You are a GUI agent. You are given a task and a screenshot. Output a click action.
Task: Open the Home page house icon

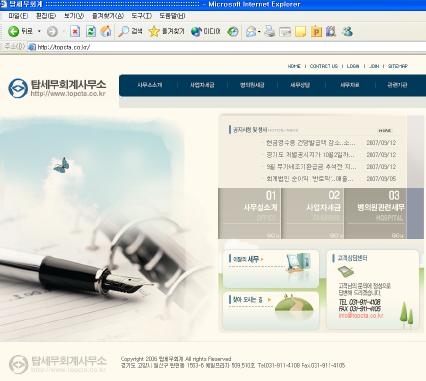tap(106, 31)
